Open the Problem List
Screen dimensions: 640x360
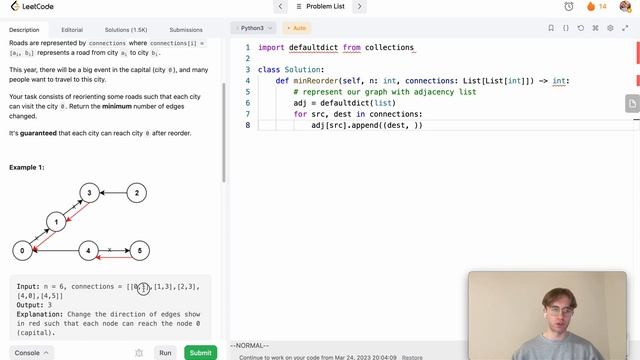coord(320,7)
